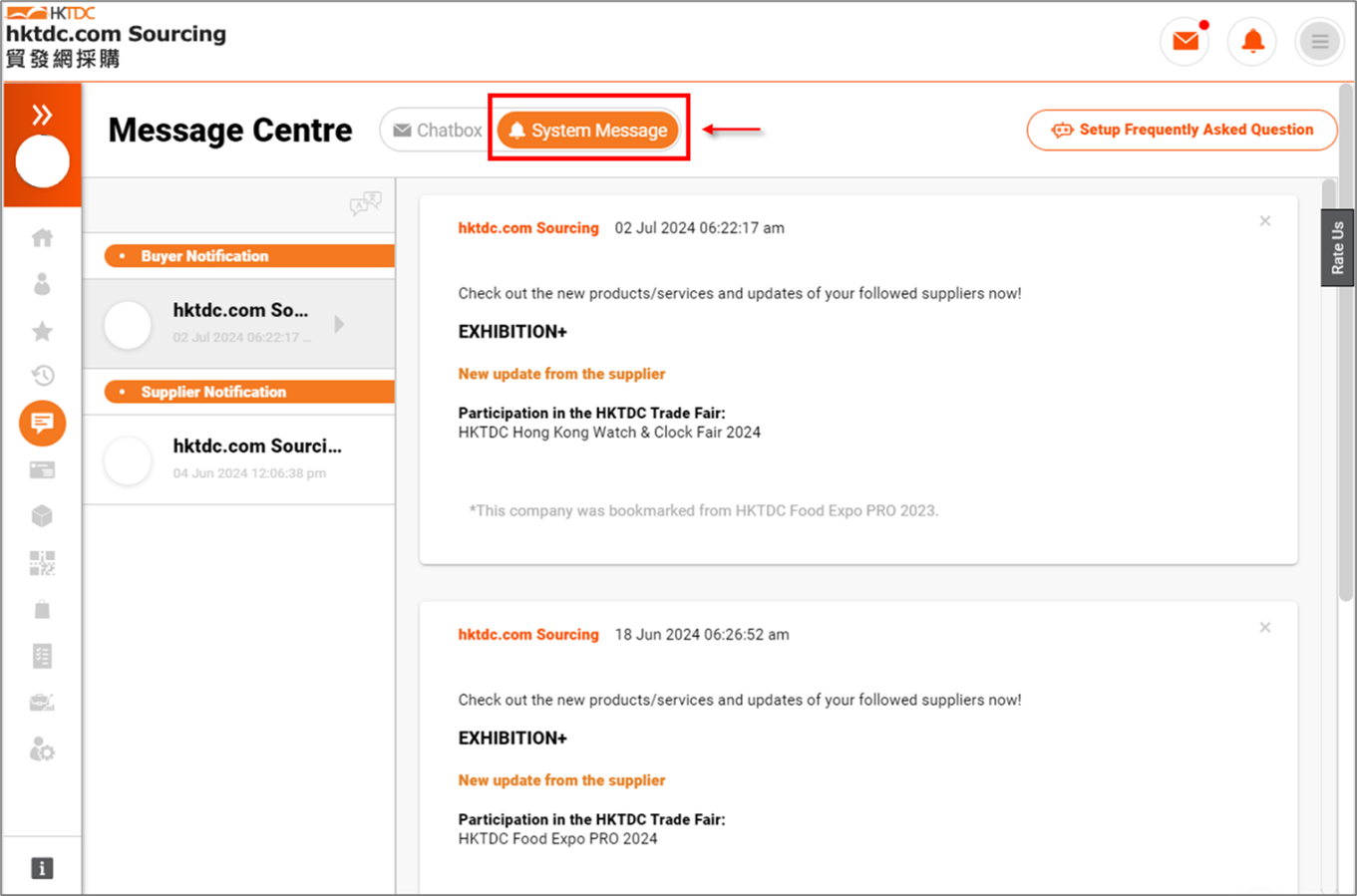
Task: Click the shopping bag icon in sidebar
Action: (x=42, y=610)
